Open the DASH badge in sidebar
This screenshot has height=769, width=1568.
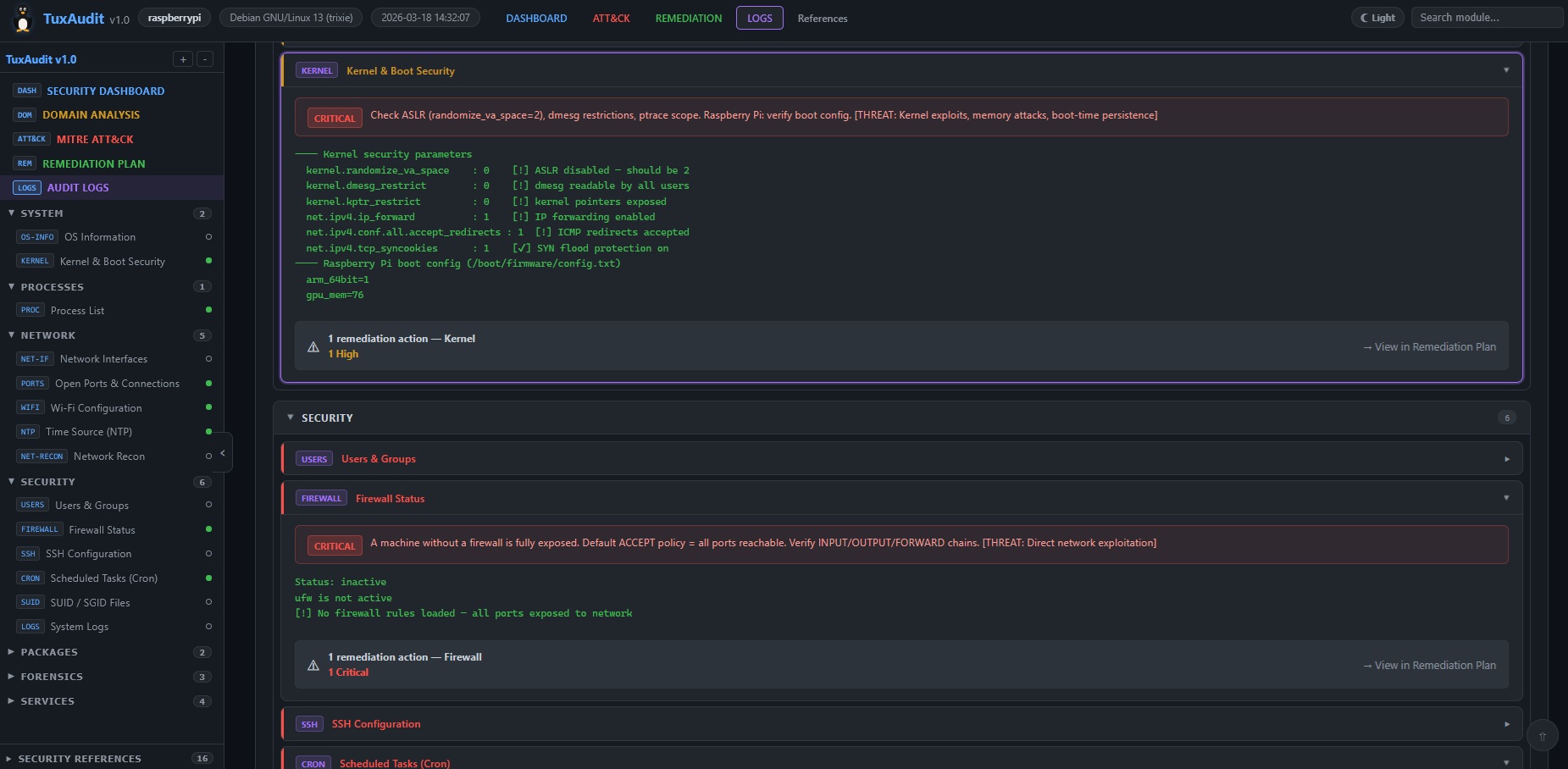tap(27, 91)
